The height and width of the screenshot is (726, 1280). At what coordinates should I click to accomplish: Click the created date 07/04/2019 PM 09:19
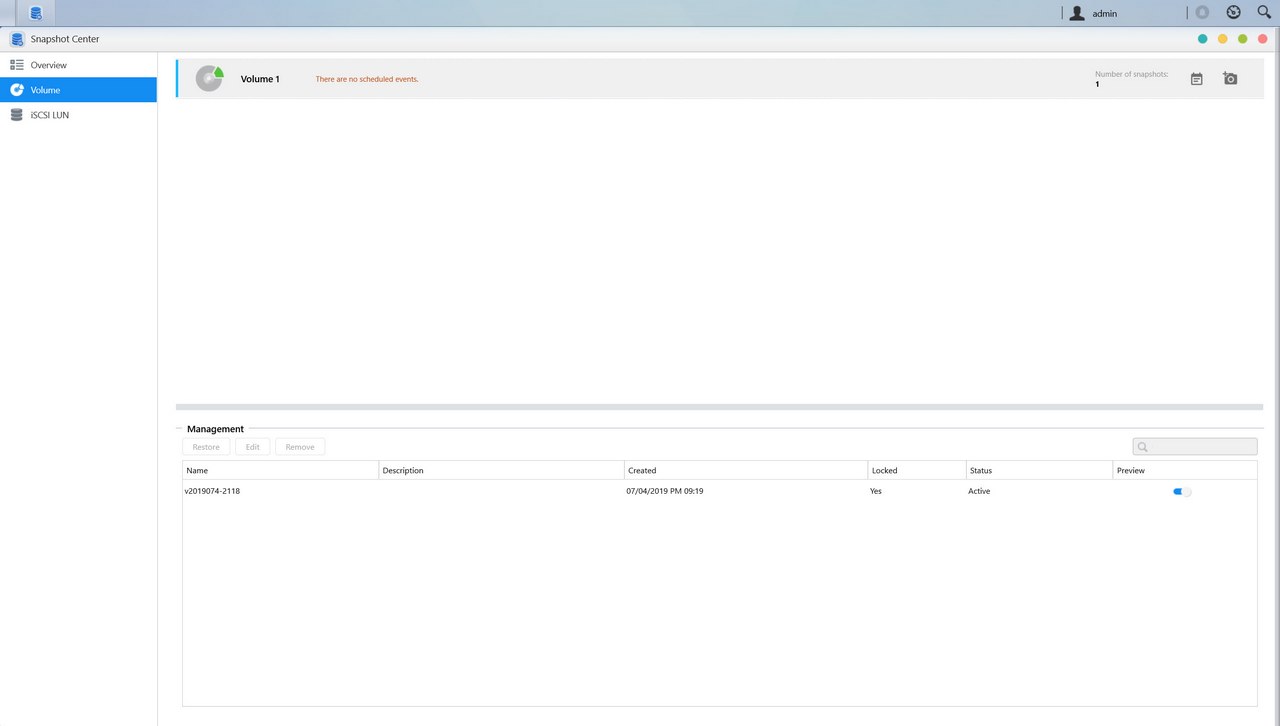click(665, 491)
